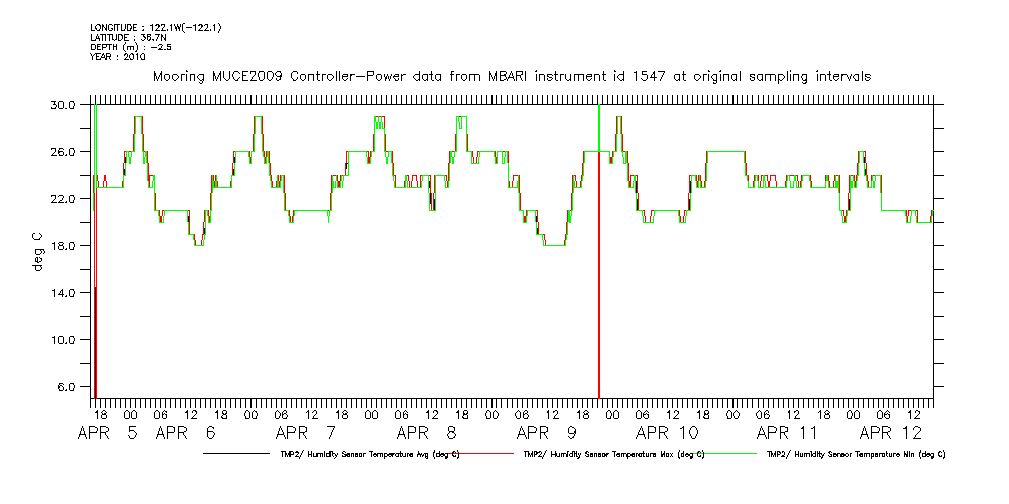Click the red vertical spike near APR 9
Viewport: 1009px width, 504px height.
point(598,300)
